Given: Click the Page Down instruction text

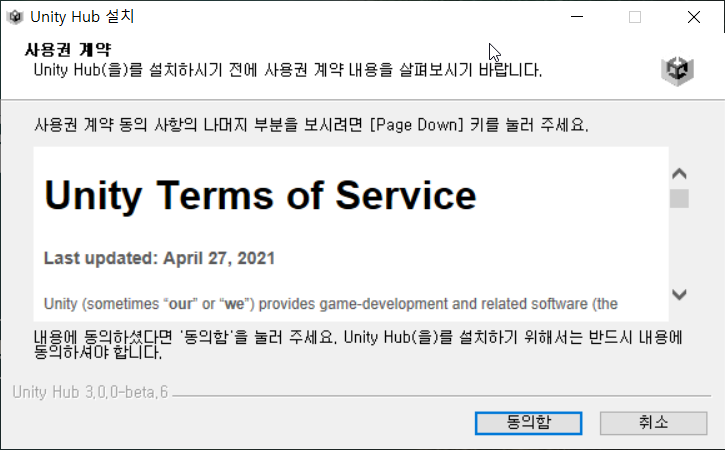Looking at the screenshot, I should 311,125.
